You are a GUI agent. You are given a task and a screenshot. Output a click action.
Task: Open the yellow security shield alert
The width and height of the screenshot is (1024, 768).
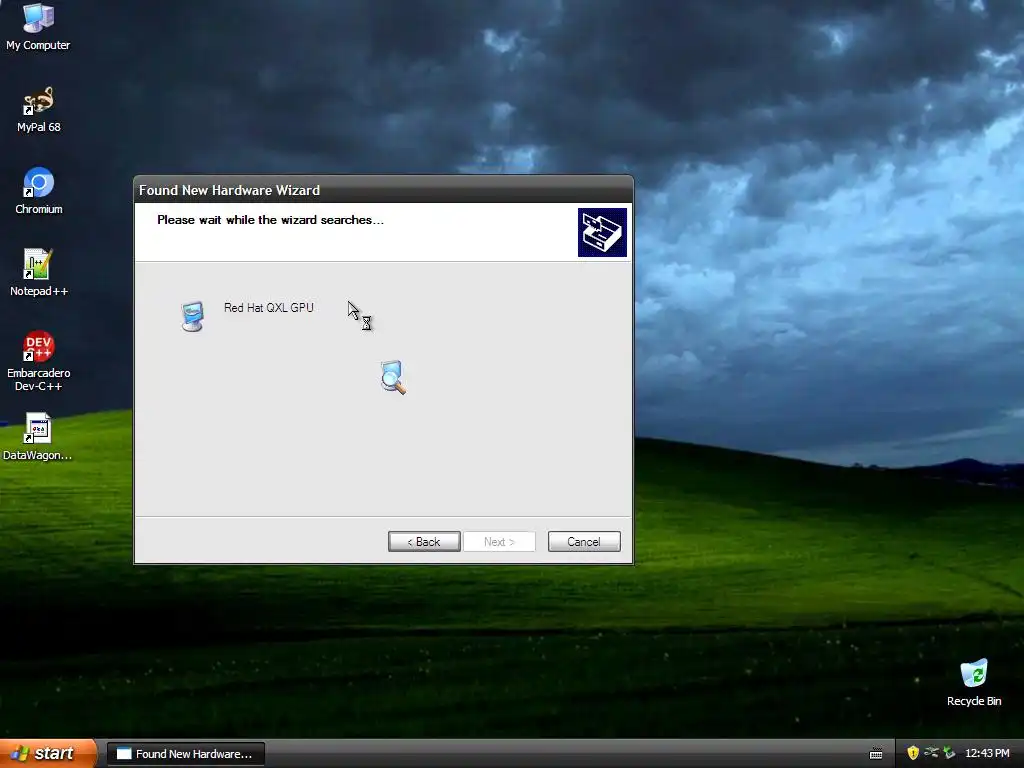tap(913, 753)
